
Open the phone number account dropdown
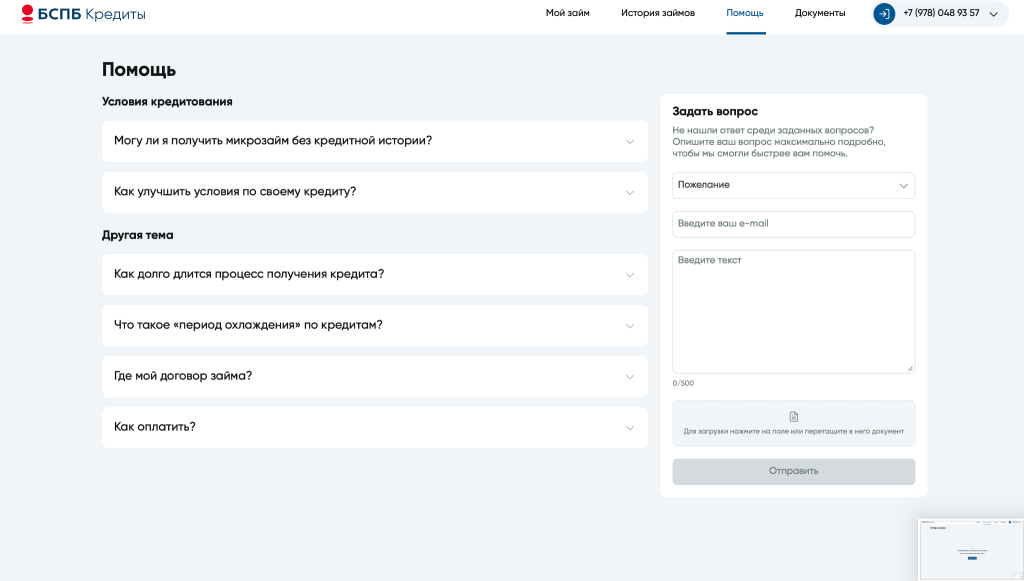(x=993, y=14)
